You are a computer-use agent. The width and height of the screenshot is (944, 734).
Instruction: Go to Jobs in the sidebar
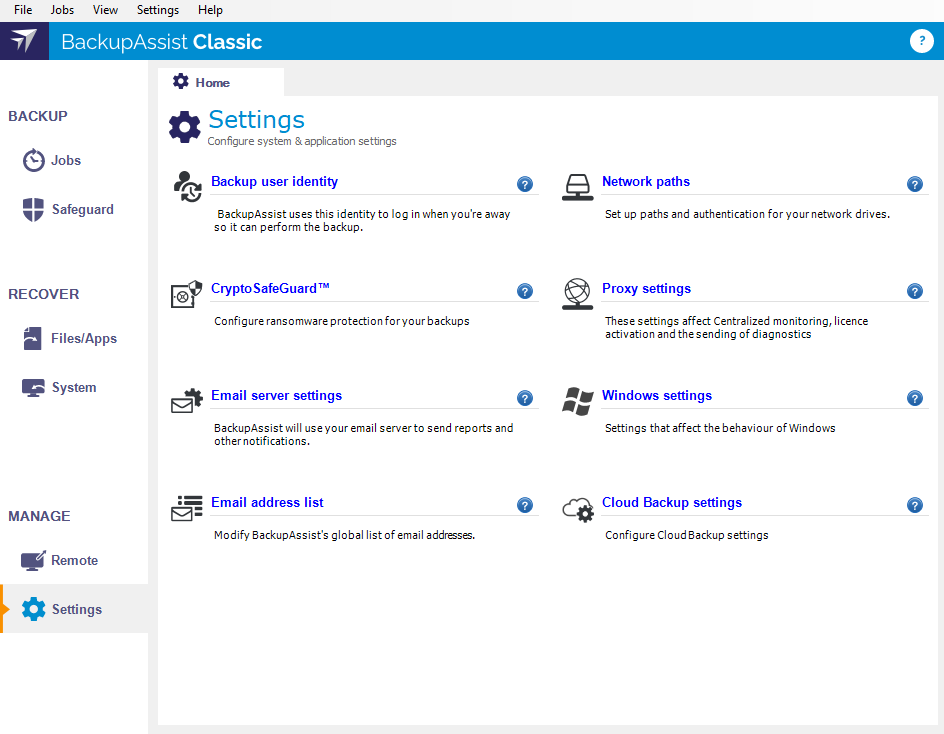[66, 160]
